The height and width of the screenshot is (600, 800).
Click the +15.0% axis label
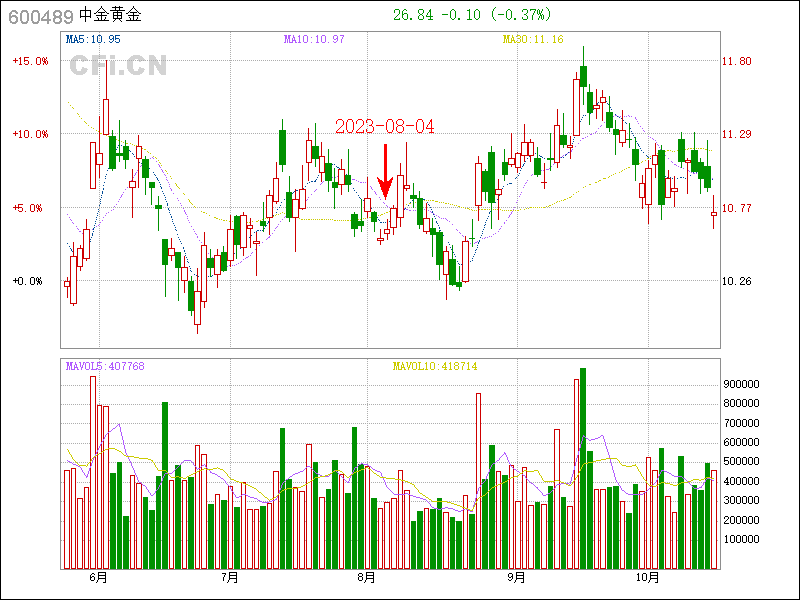point(30,61)
